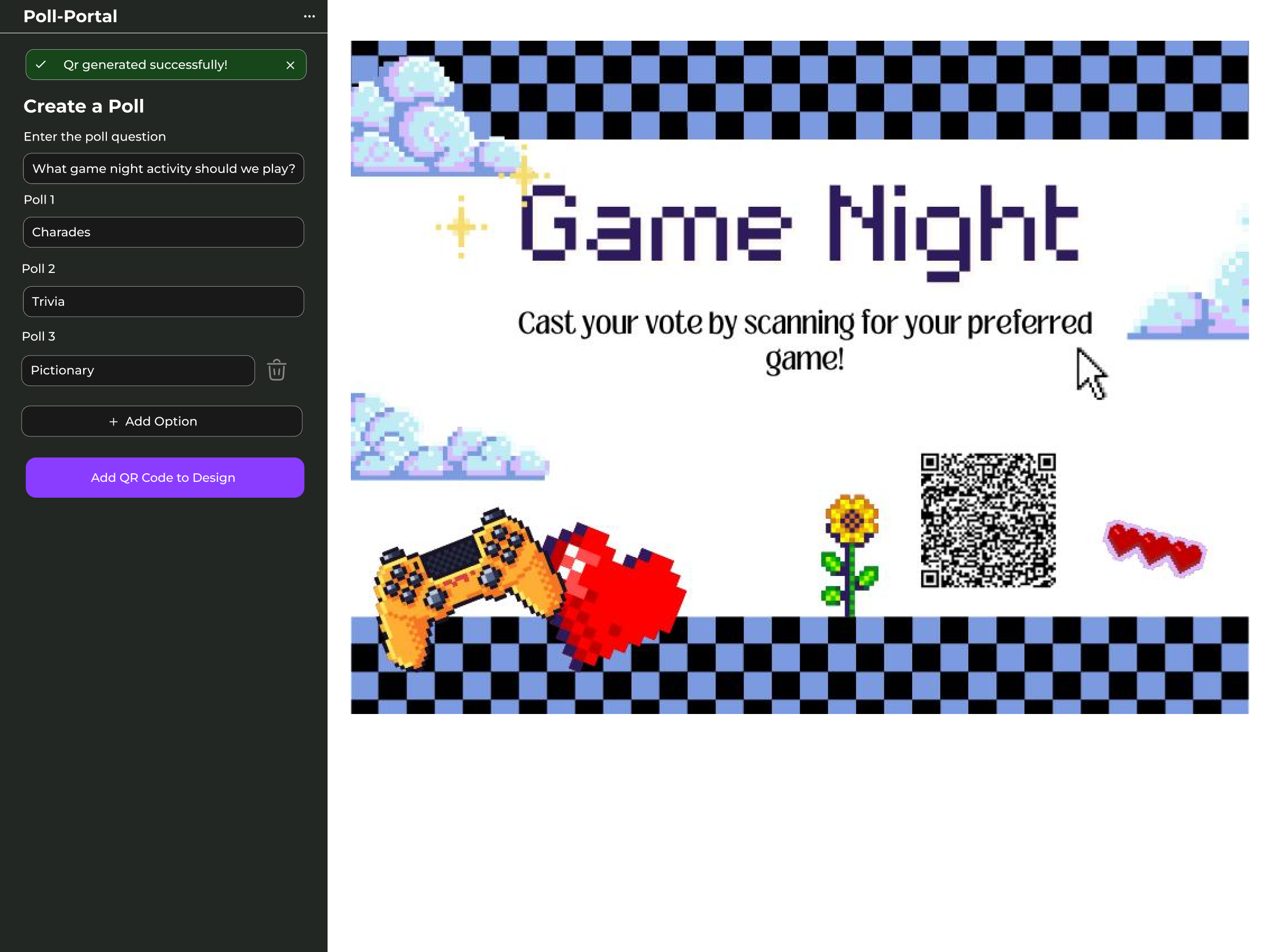Click the Add Option button
This screenshot has width=1270, height=952.
coord(162,421)
